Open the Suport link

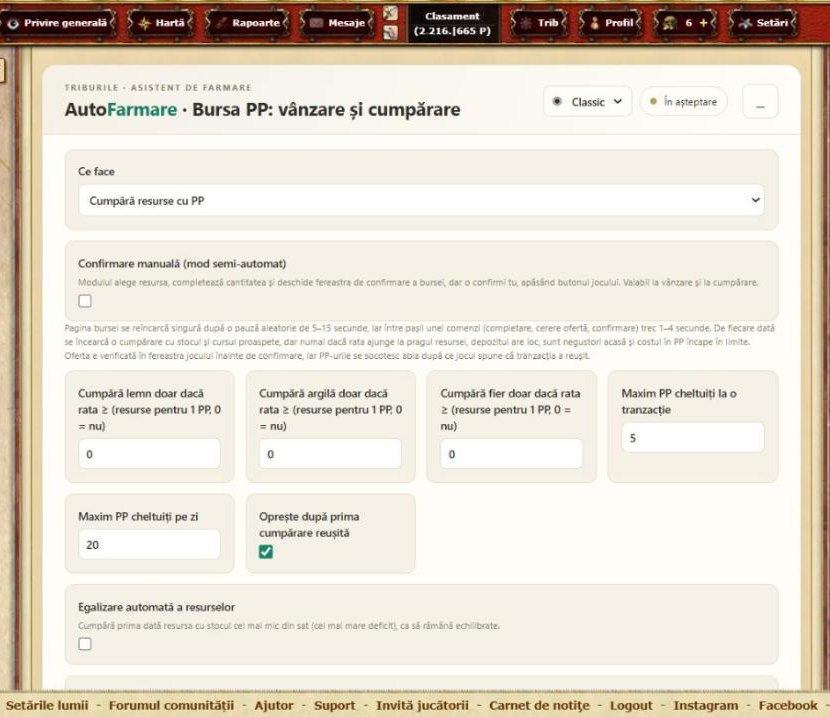coord(335,705)
